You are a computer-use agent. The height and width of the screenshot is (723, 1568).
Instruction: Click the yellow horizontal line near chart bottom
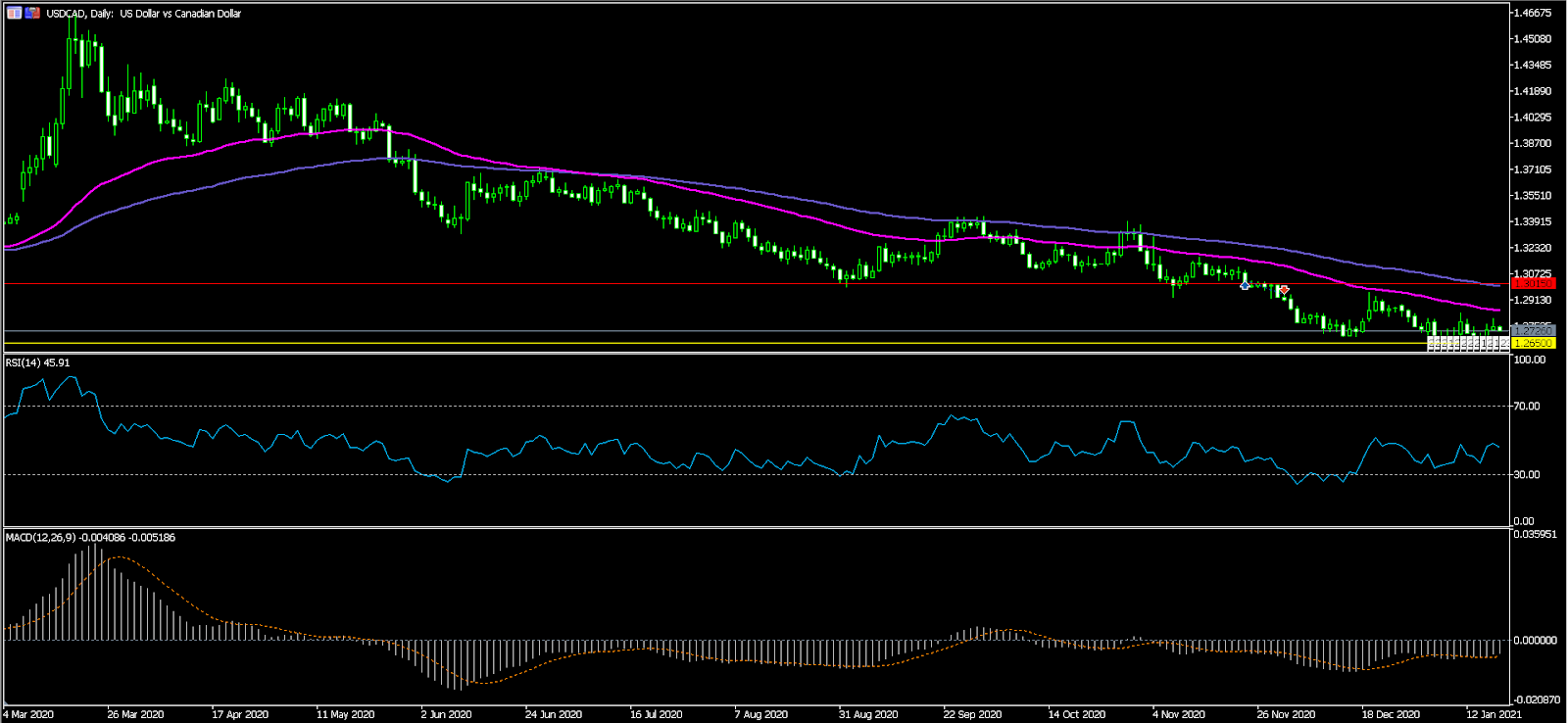(686, 344)
